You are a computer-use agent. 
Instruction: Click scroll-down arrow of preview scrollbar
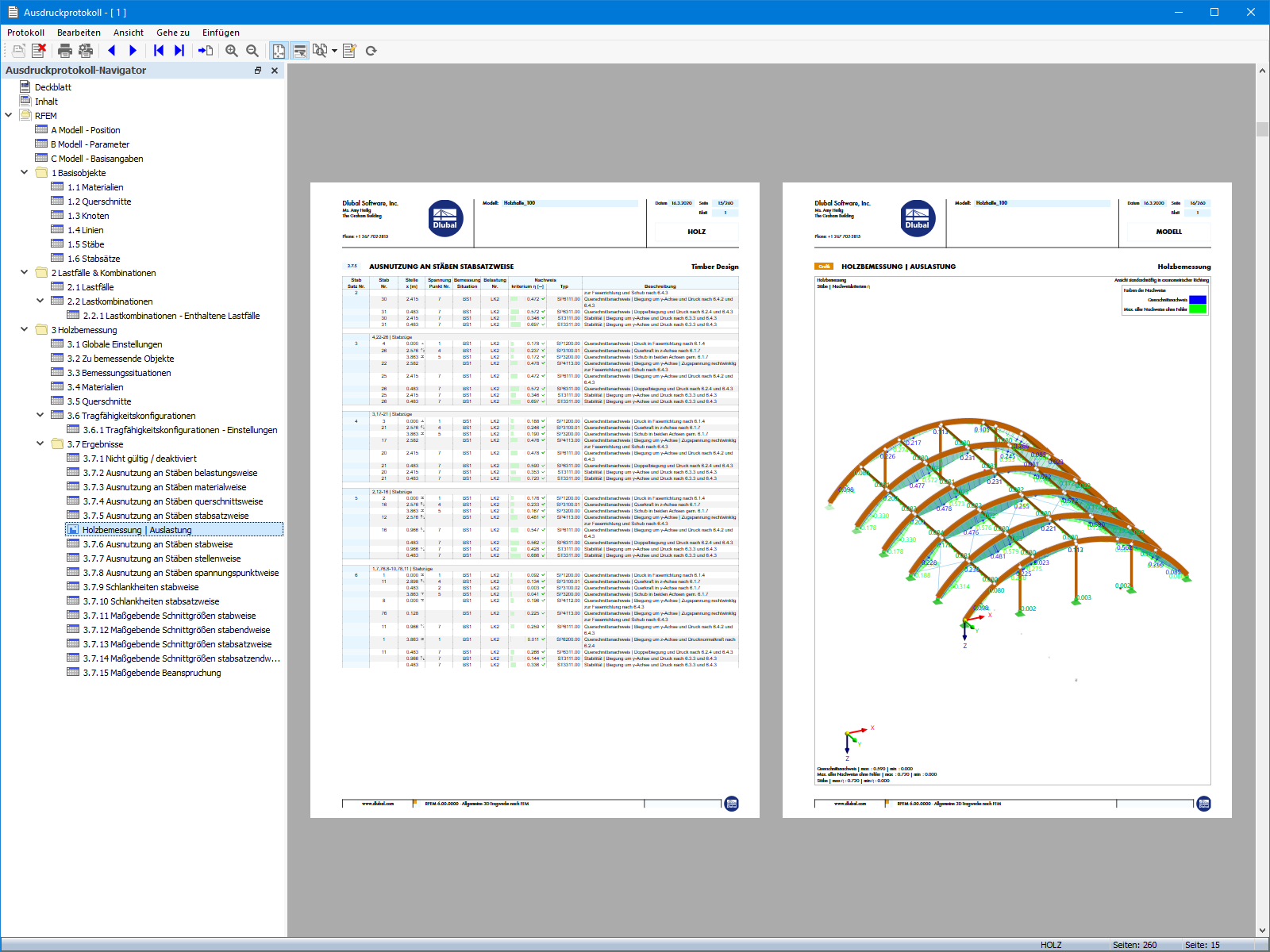tap(1262, 931)
